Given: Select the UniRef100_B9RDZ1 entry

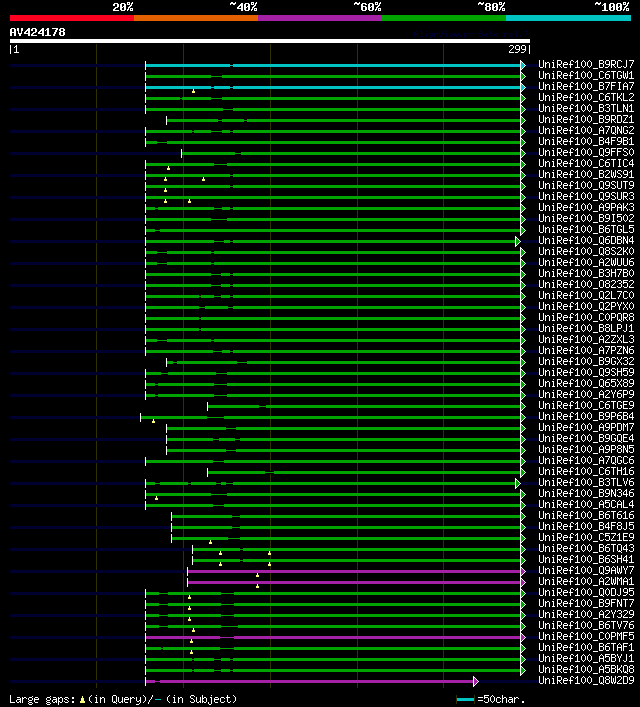Looking at the screenshot, I should 586,119.
